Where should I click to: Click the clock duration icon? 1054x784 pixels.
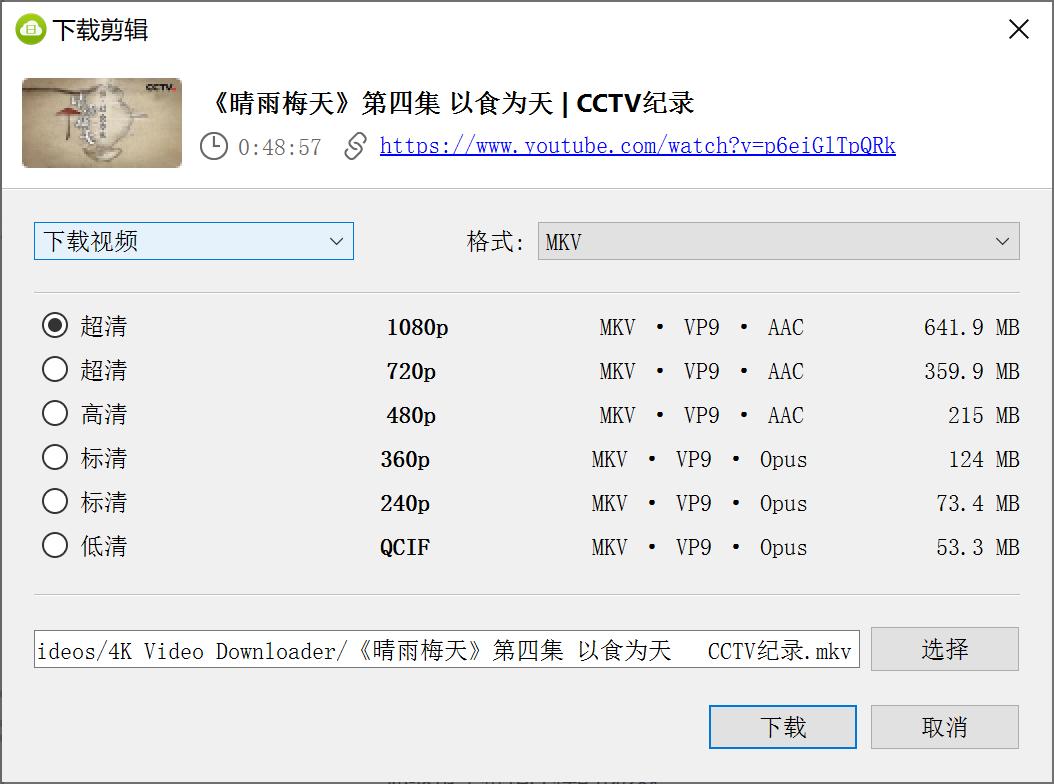point(213,147)
